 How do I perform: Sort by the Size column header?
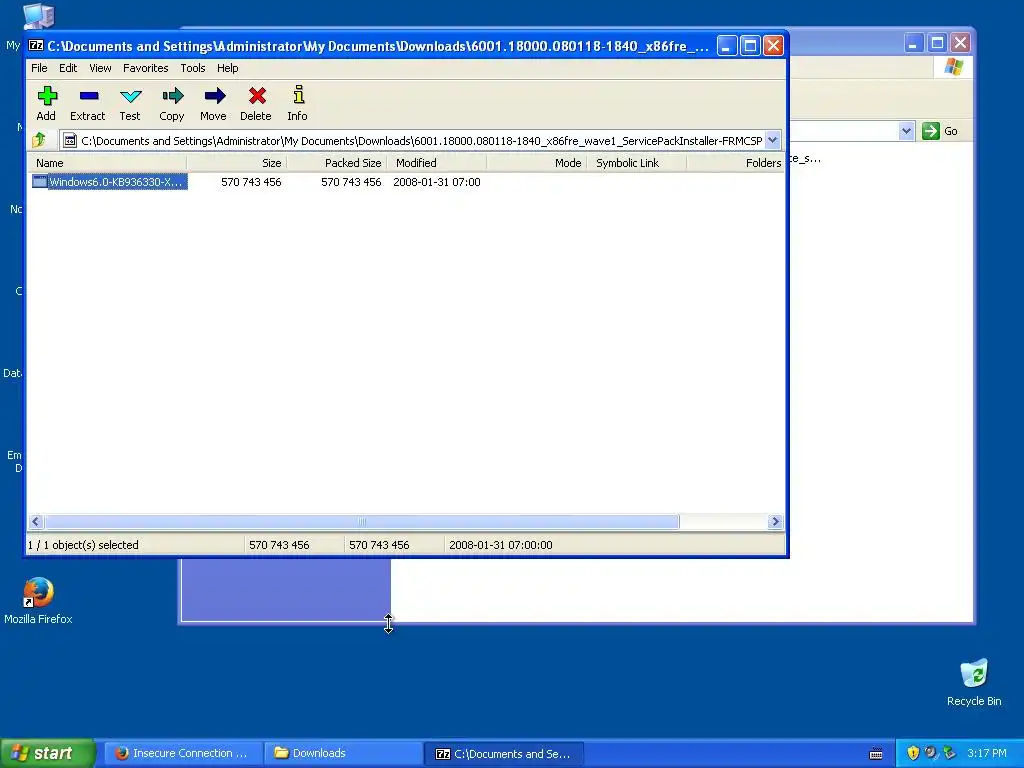[x=236, y=163]
